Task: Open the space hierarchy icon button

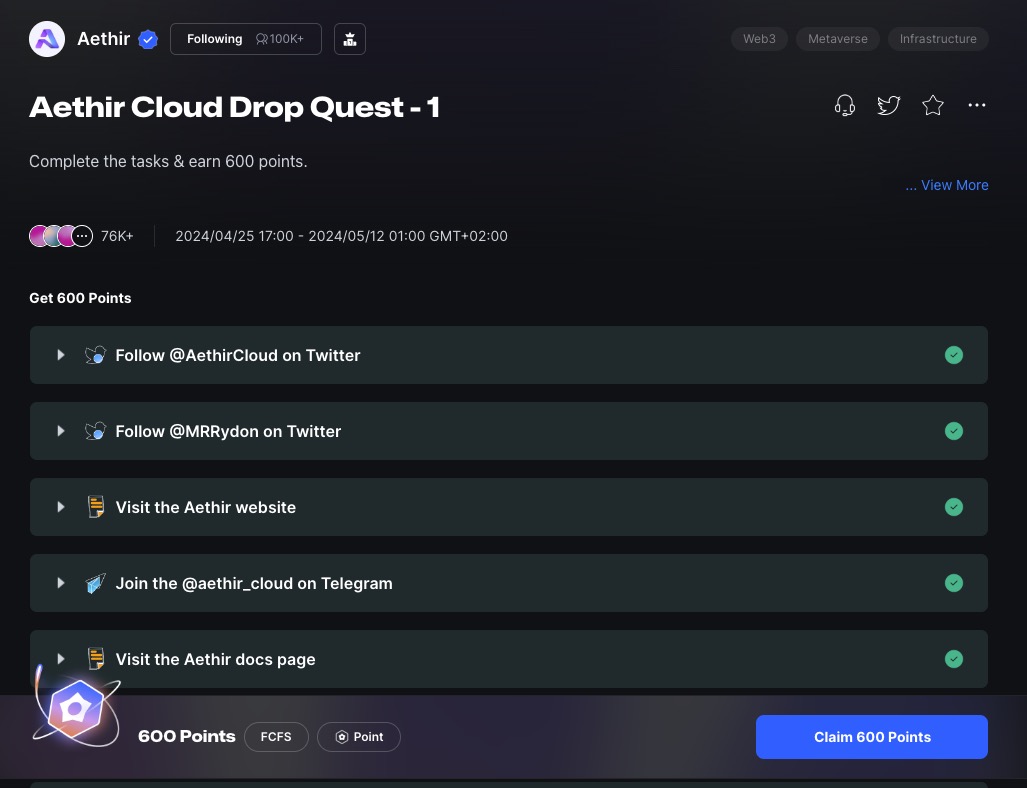Action: 350,39
